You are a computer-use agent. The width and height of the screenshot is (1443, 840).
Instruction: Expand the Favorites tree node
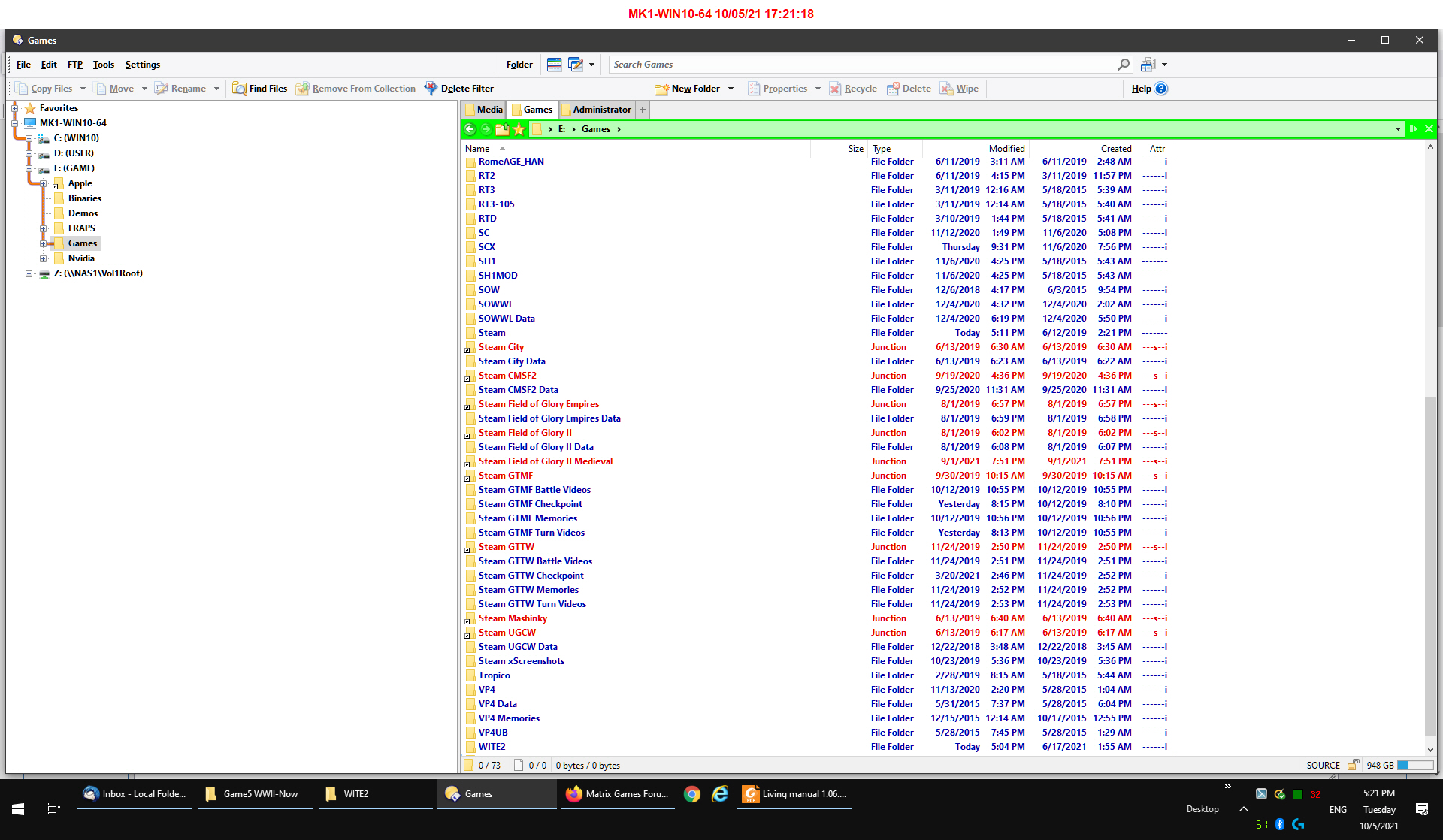point(14,108)
